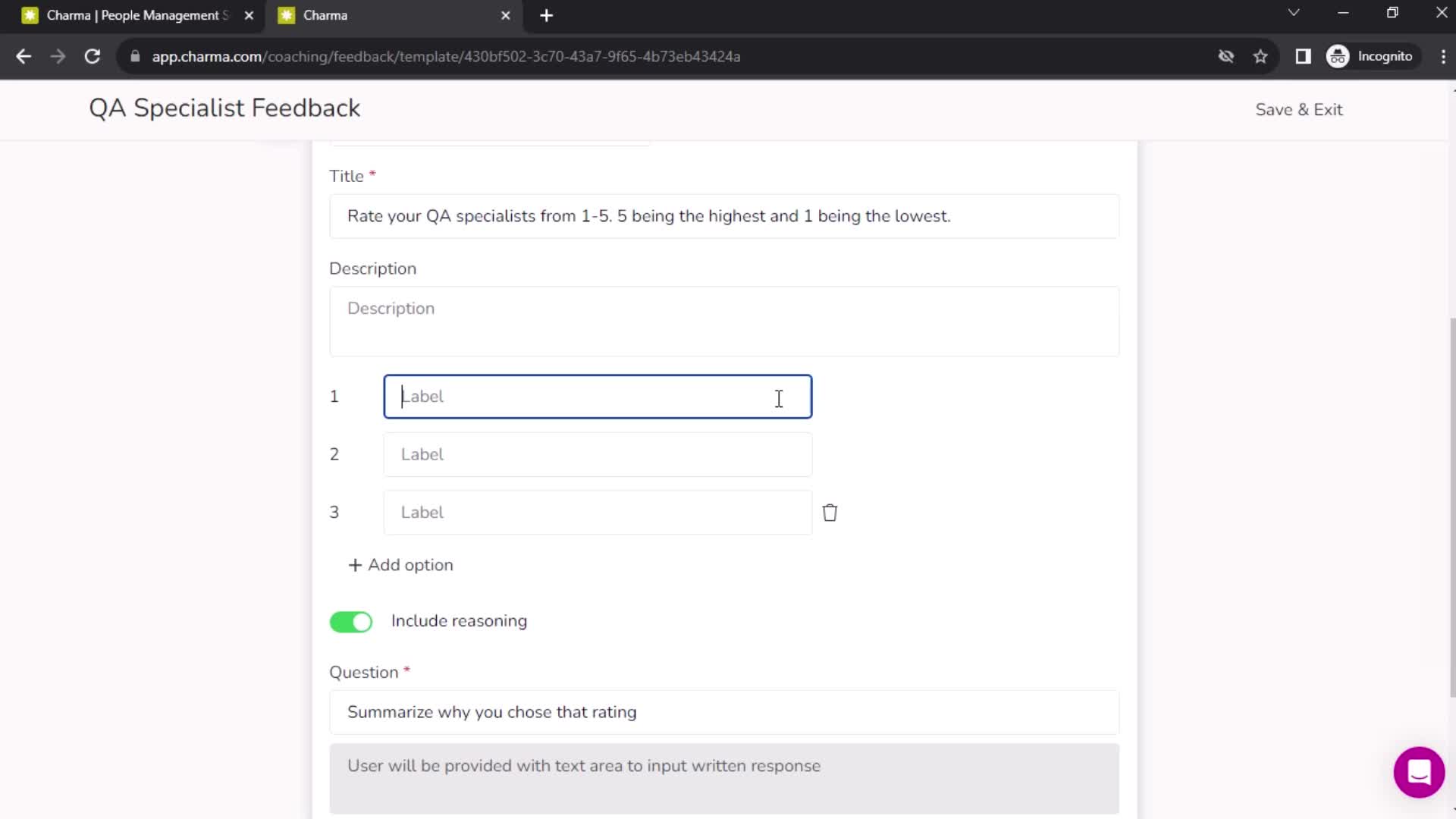Toggle off Include reasoning switch
Screen dimensions: 1456x819
(x=351, y=622)
